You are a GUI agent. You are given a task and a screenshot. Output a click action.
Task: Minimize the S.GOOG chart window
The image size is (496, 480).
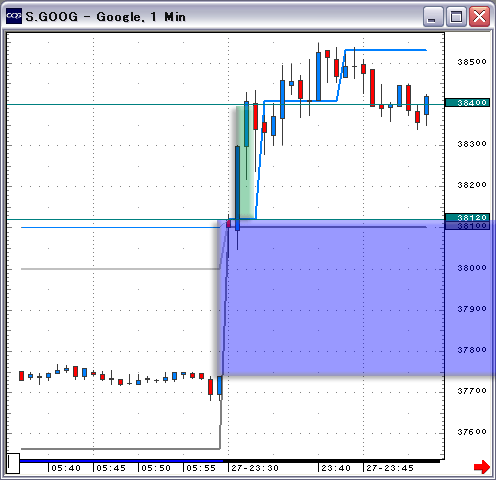pyautogui.click(x=432, y=16)
